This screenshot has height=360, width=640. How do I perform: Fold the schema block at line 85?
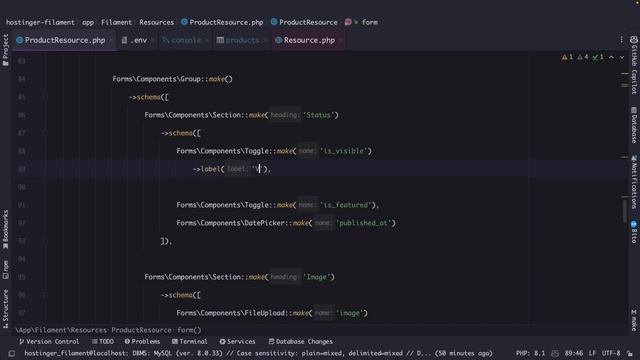click(44, 97)
